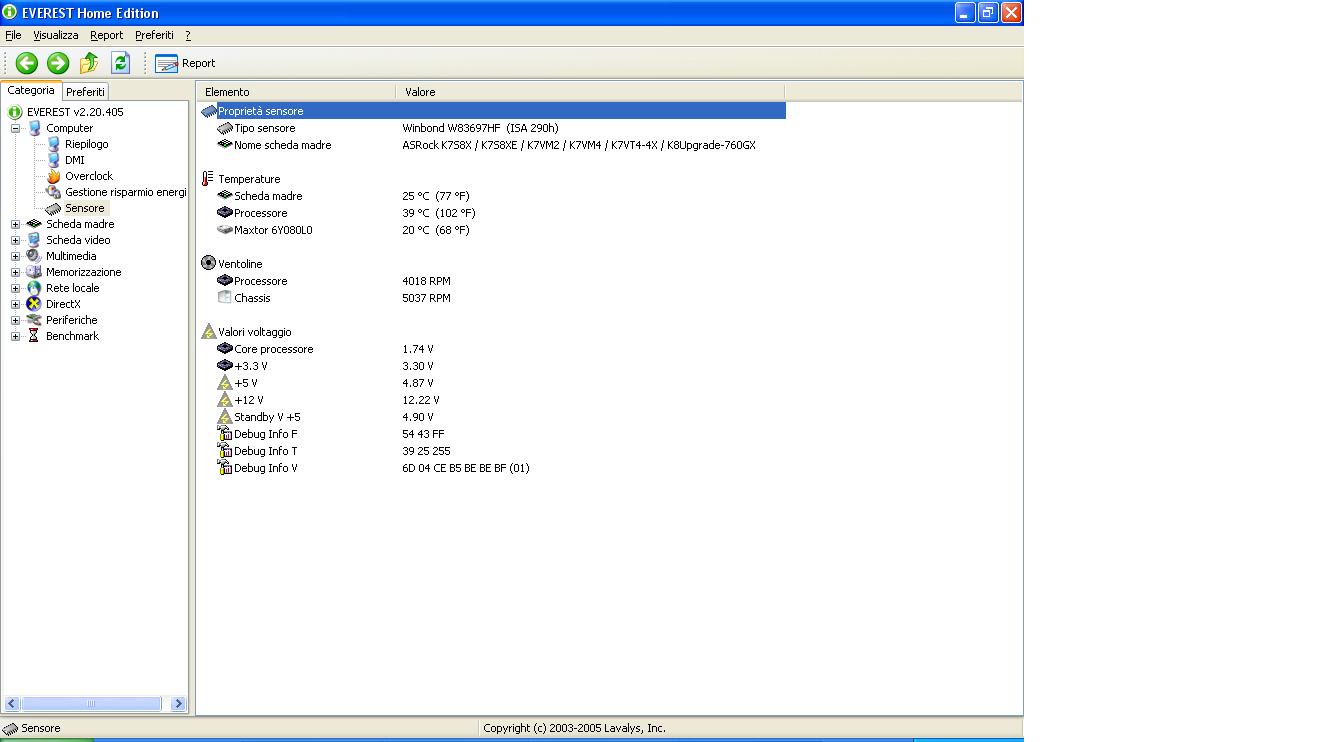Click the Computer icon in the tree
Viewport: 1317px width, 742px height.
tap(34, 128)
